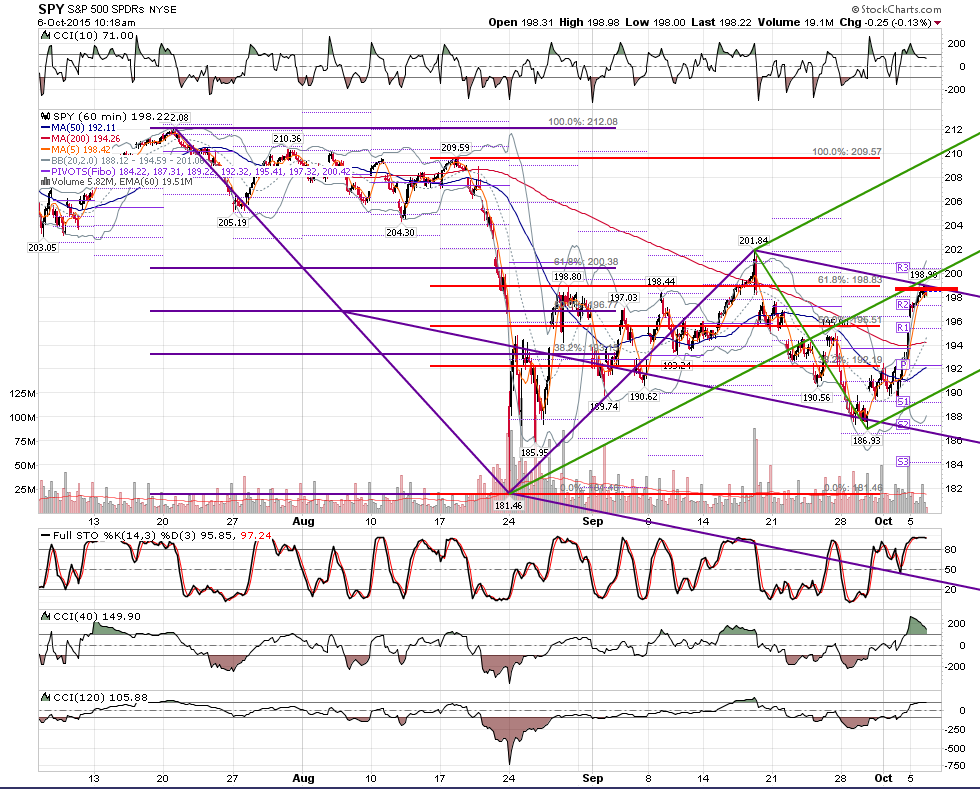Click the 210.36 high price label
The image size is (980, 789).
[x=287, y=138]
